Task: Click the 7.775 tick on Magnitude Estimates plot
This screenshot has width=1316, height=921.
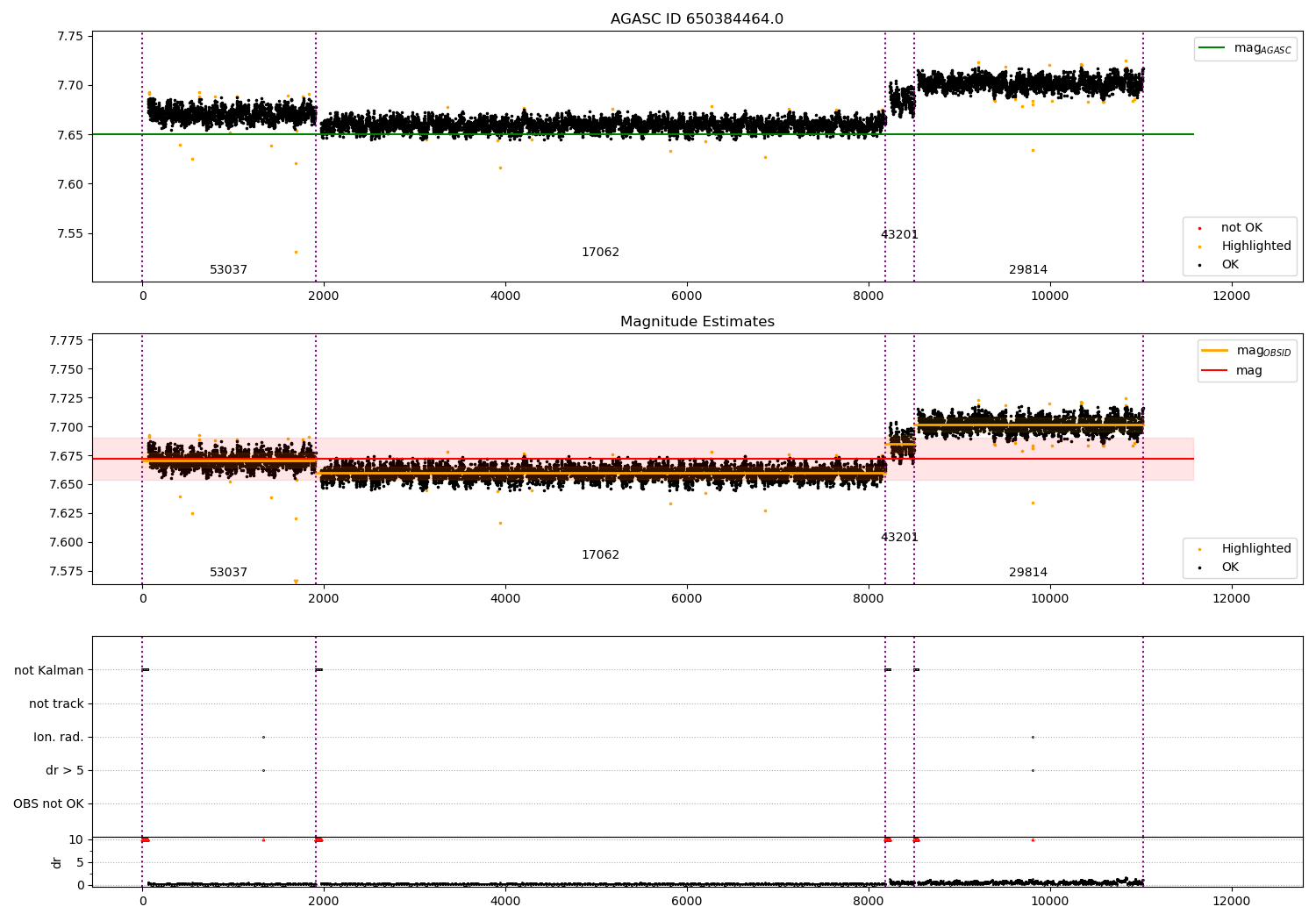Action: [66, 340]
